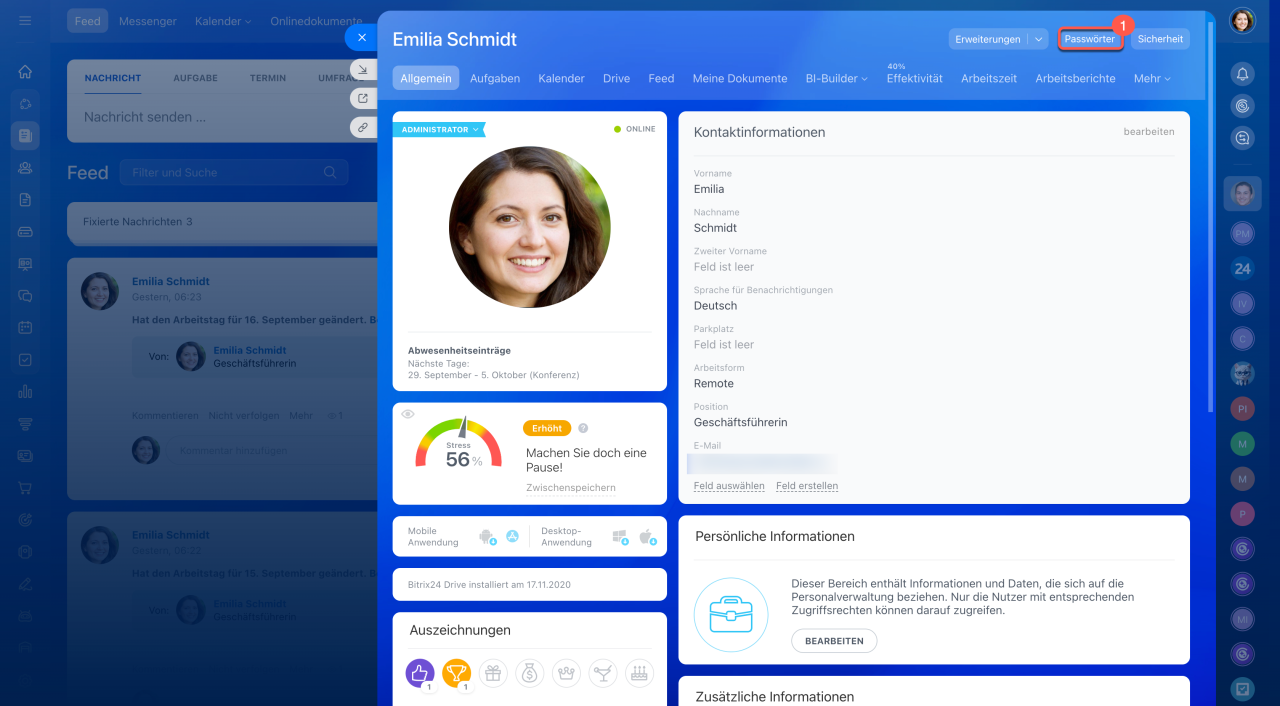This screenshot has height=706, width=1280.
Task: Expand the Mehr tab dropdown
Action: [x=1151, y=78]
